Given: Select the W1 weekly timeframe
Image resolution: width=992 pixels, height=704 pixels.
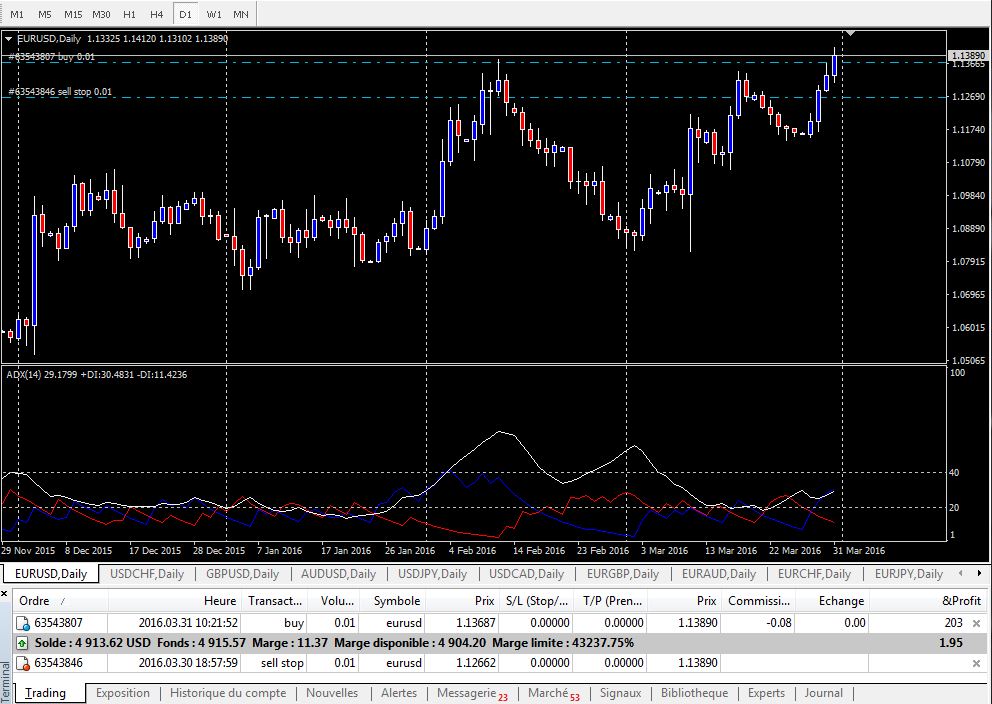Looking at the screenshot, I should pyautogui.click(x=214, y=15).
